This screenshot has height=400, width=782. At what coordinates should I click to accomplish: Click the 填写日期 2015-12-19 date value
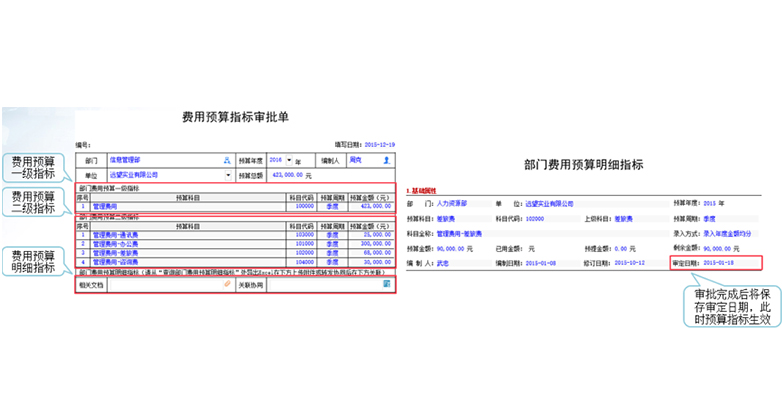[x=378, y=143]
